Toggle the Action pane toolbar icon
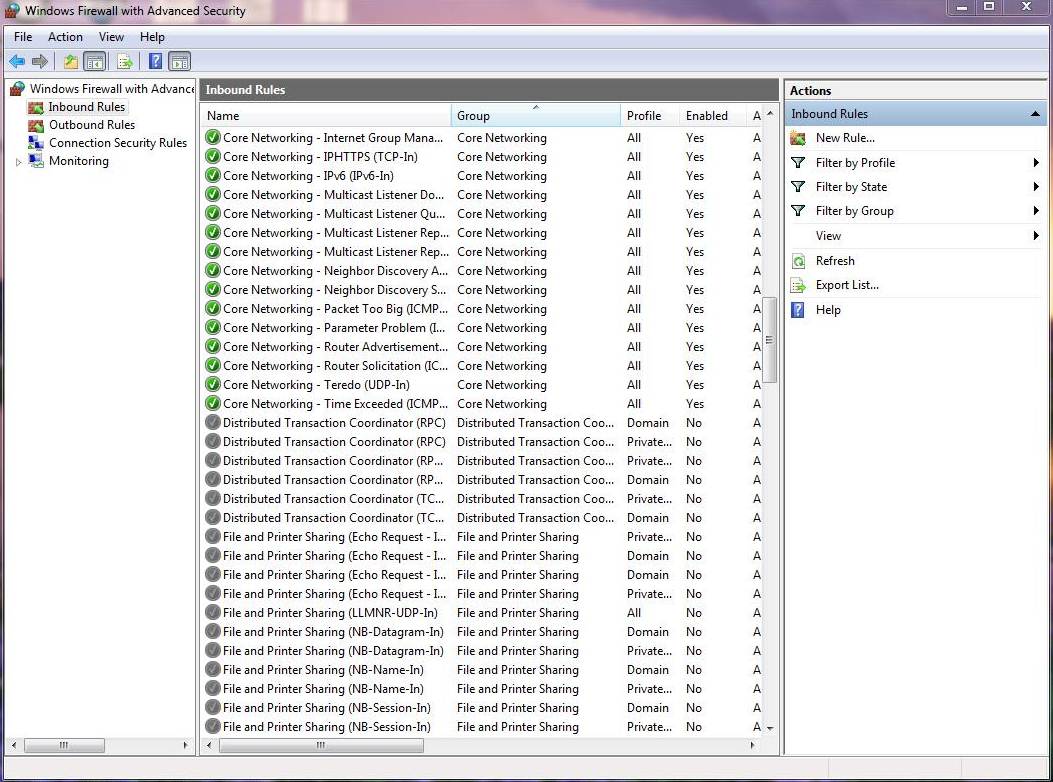 coord(179,62)
